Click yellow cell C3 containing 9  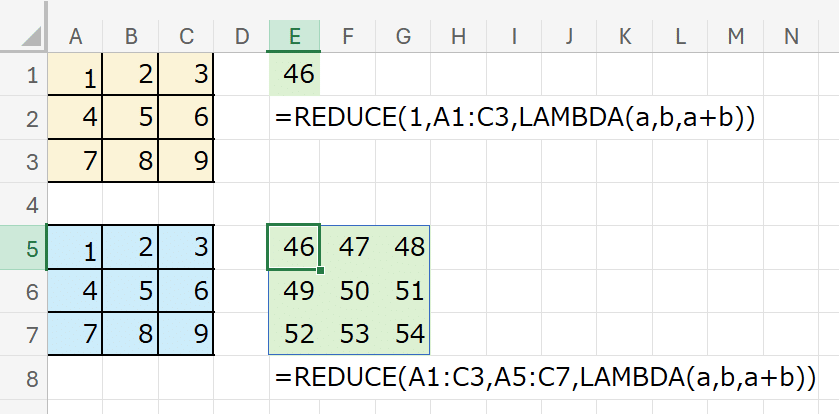tap(187, 161)
